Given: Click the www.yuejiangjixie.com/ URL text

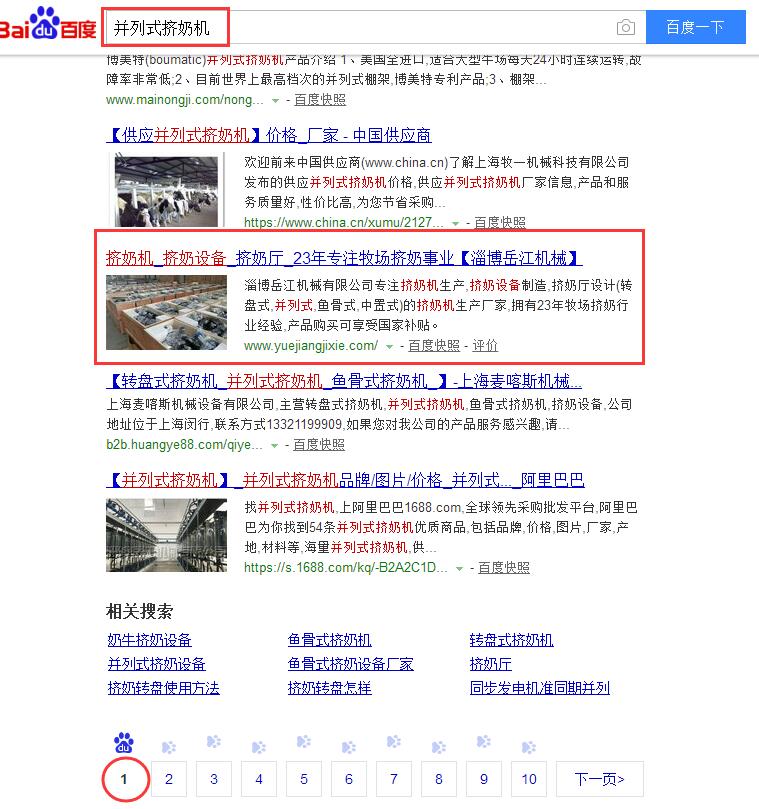Looking at the screenshot, I should point(311,345).
